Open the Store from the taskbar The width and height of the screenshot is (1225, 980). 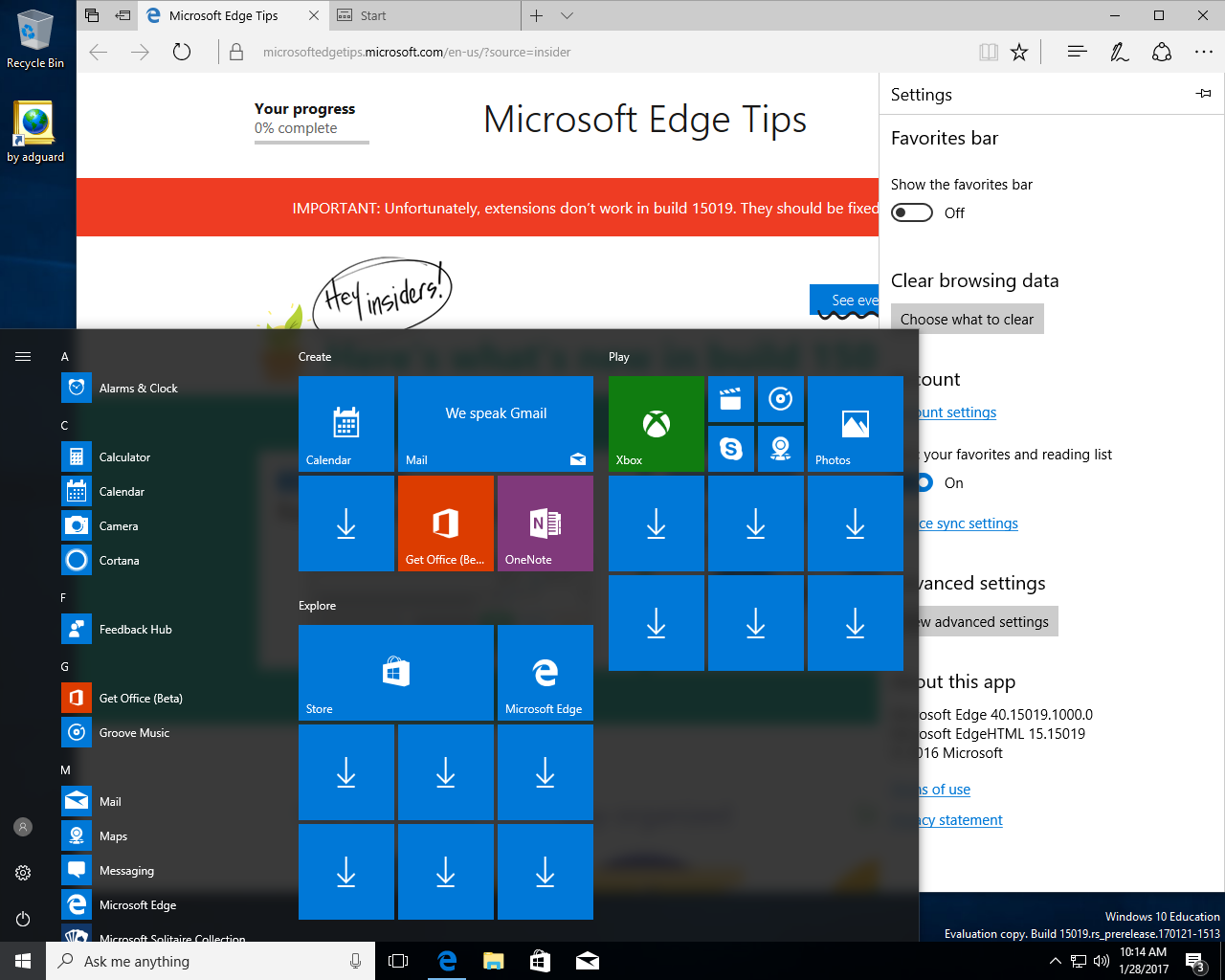click(x=541, y=961)
